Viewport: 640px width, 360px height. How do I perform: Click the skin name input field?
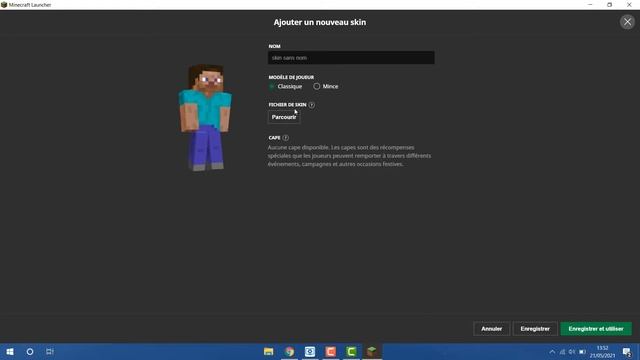[351, 58]
